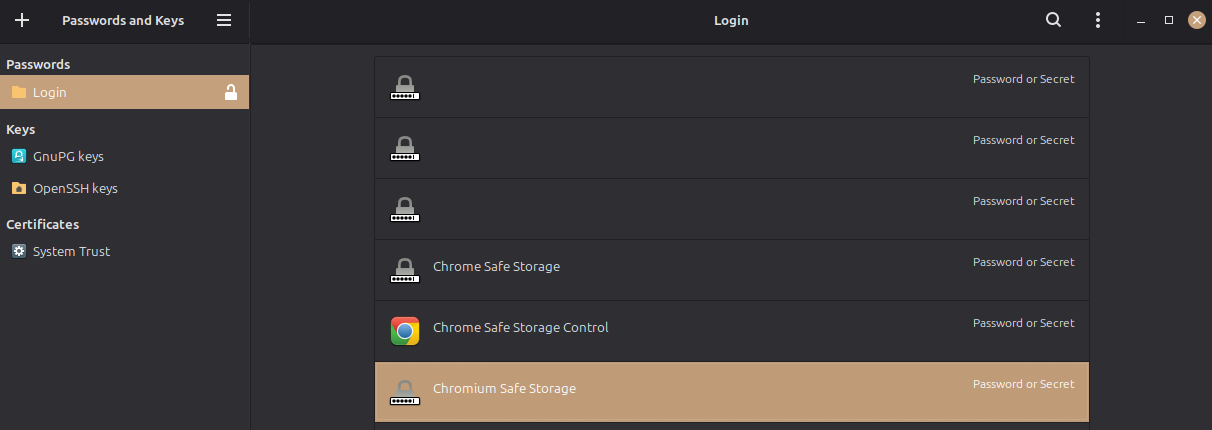Select the Login keyring in sidebar
The height and width of the screenshot is (430, 1212).
[x=125, y=92]
